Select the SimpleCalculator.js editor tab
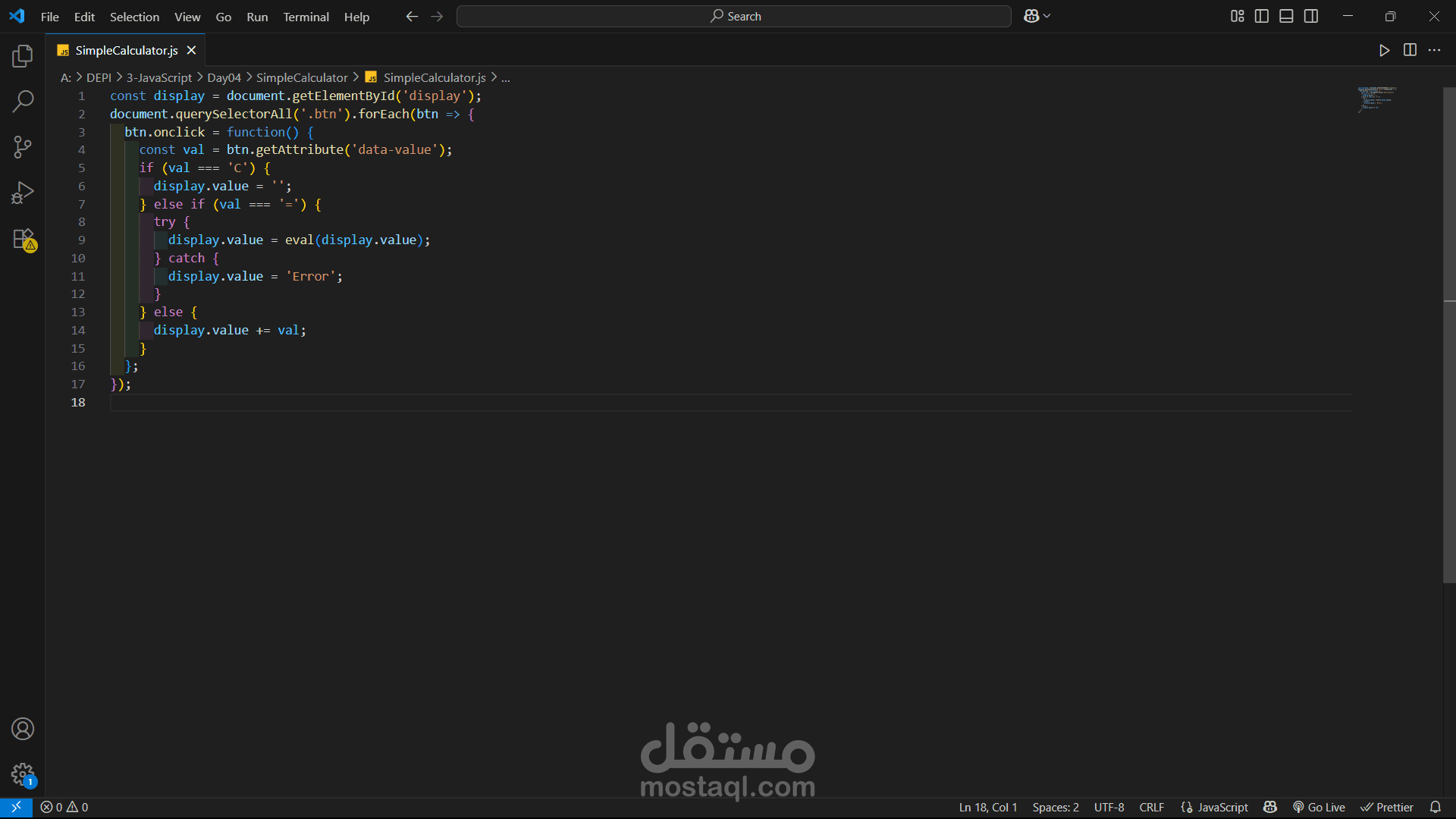This screenshot has width=1456, height=819. pyautogui.click(x=126, y=50)
